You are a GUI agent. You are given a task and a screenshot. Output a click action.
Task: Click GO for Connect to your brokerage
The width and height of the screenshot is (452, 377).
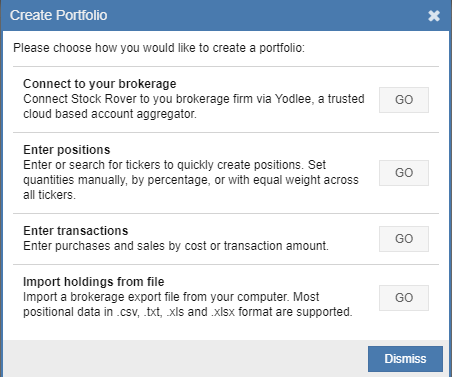click(404, 100)
